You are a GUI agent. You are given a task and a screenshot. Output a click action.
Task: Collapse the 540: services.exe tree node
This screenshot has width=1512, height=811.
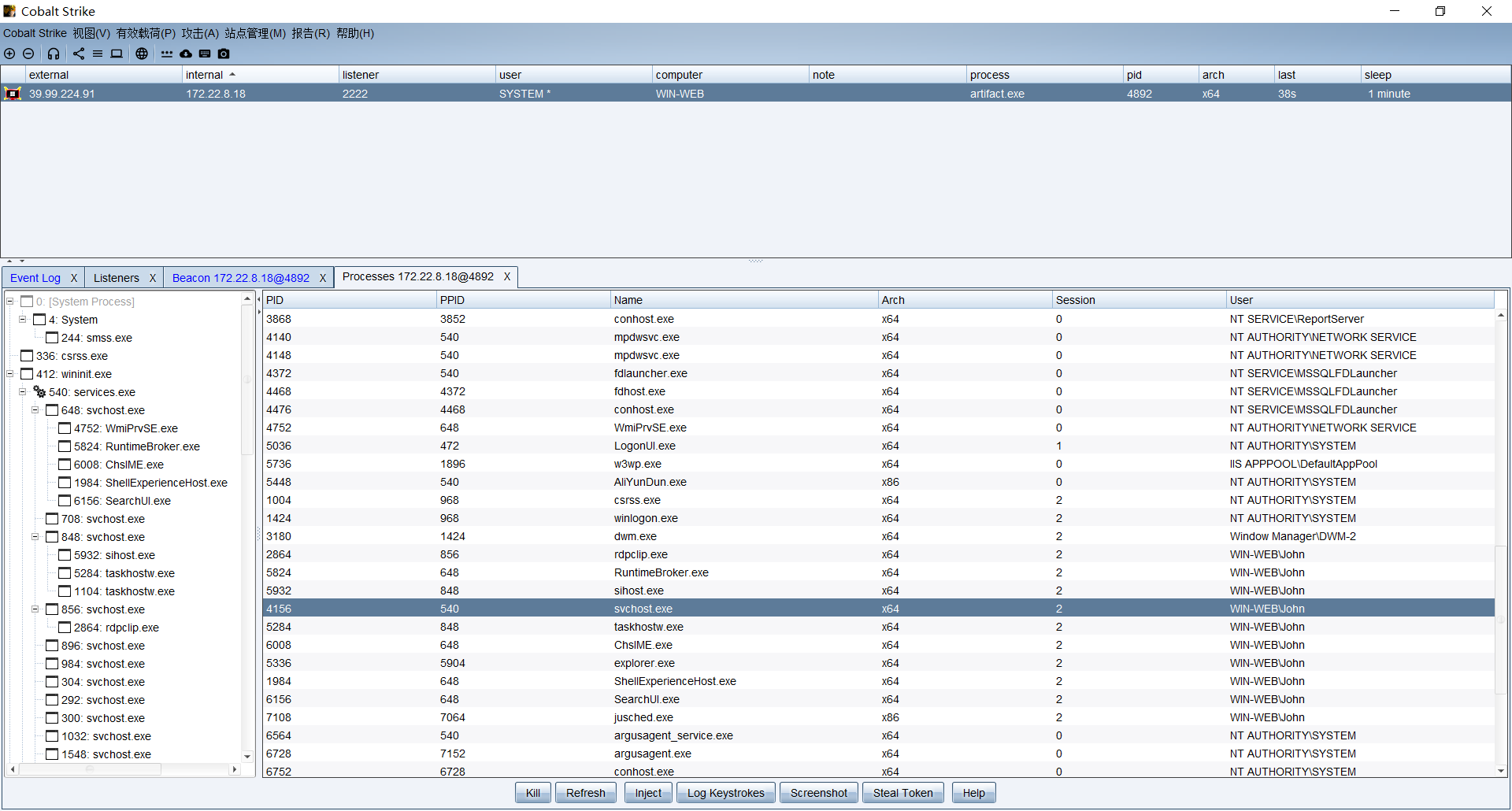click(22, 392)
